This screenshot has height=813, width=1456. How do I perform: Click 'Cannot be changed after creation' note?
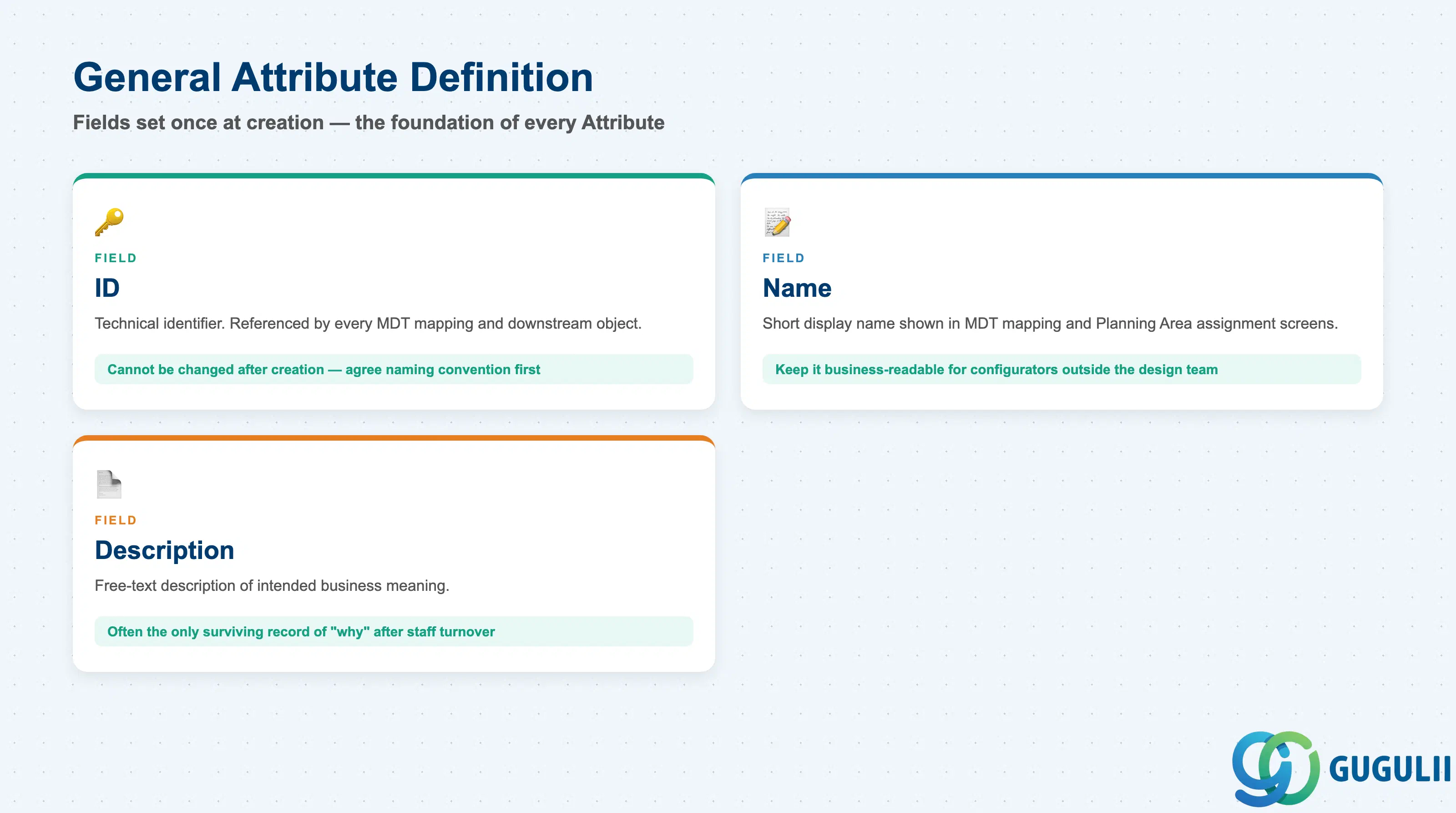coord(394,369)
